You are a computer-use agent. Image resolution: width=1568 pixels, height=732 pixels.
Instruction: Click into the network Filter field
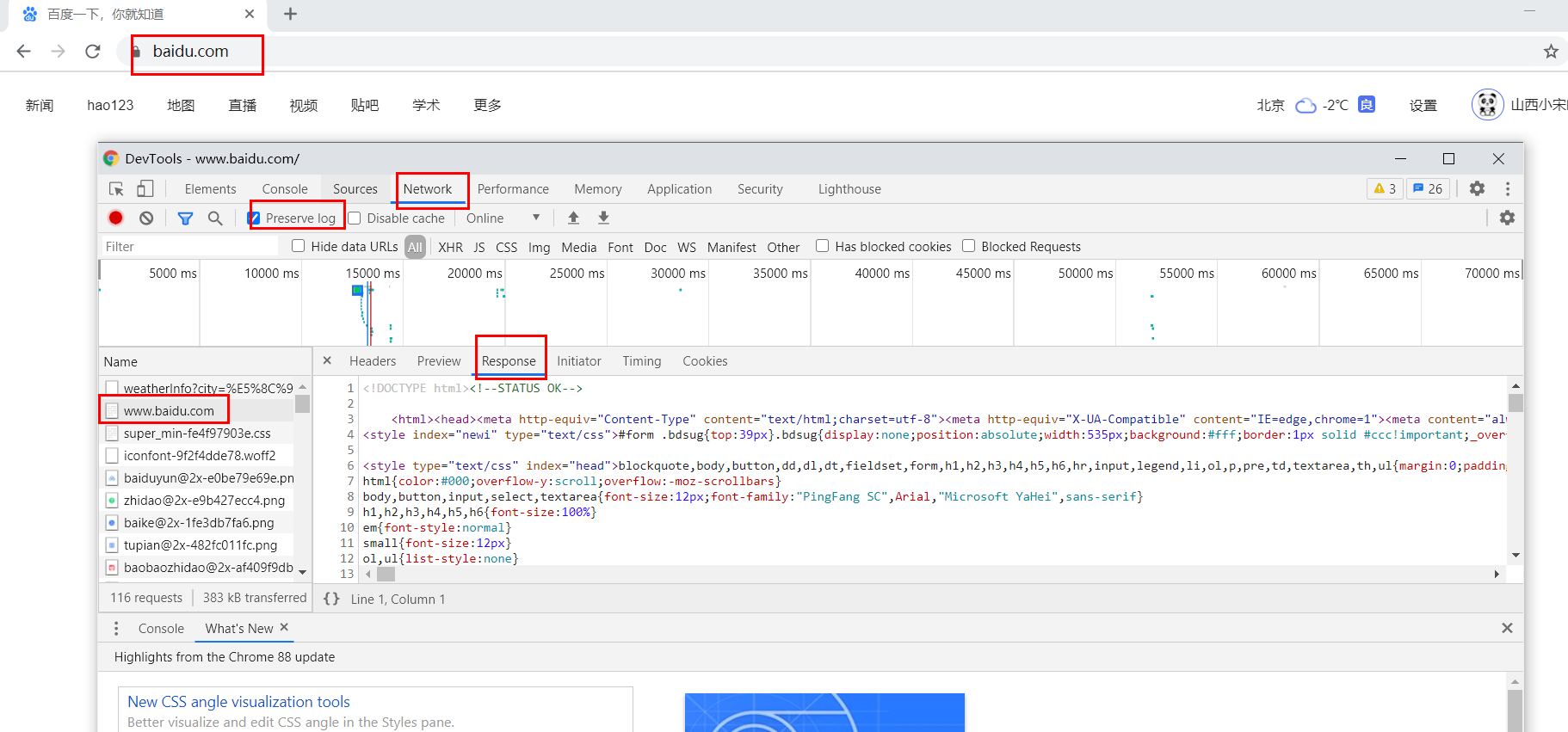(x=189, y=247)
